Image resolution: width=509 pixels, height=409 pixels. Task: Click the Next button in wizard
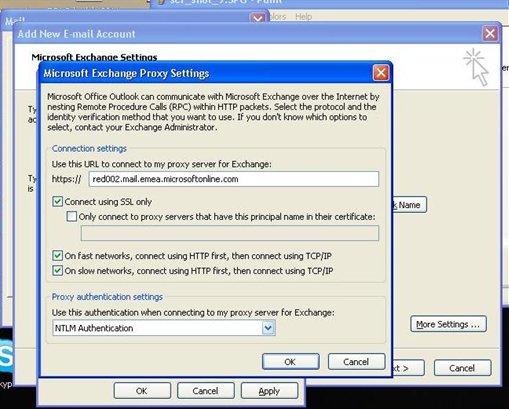pyautogui.click(x=408, y=368)
